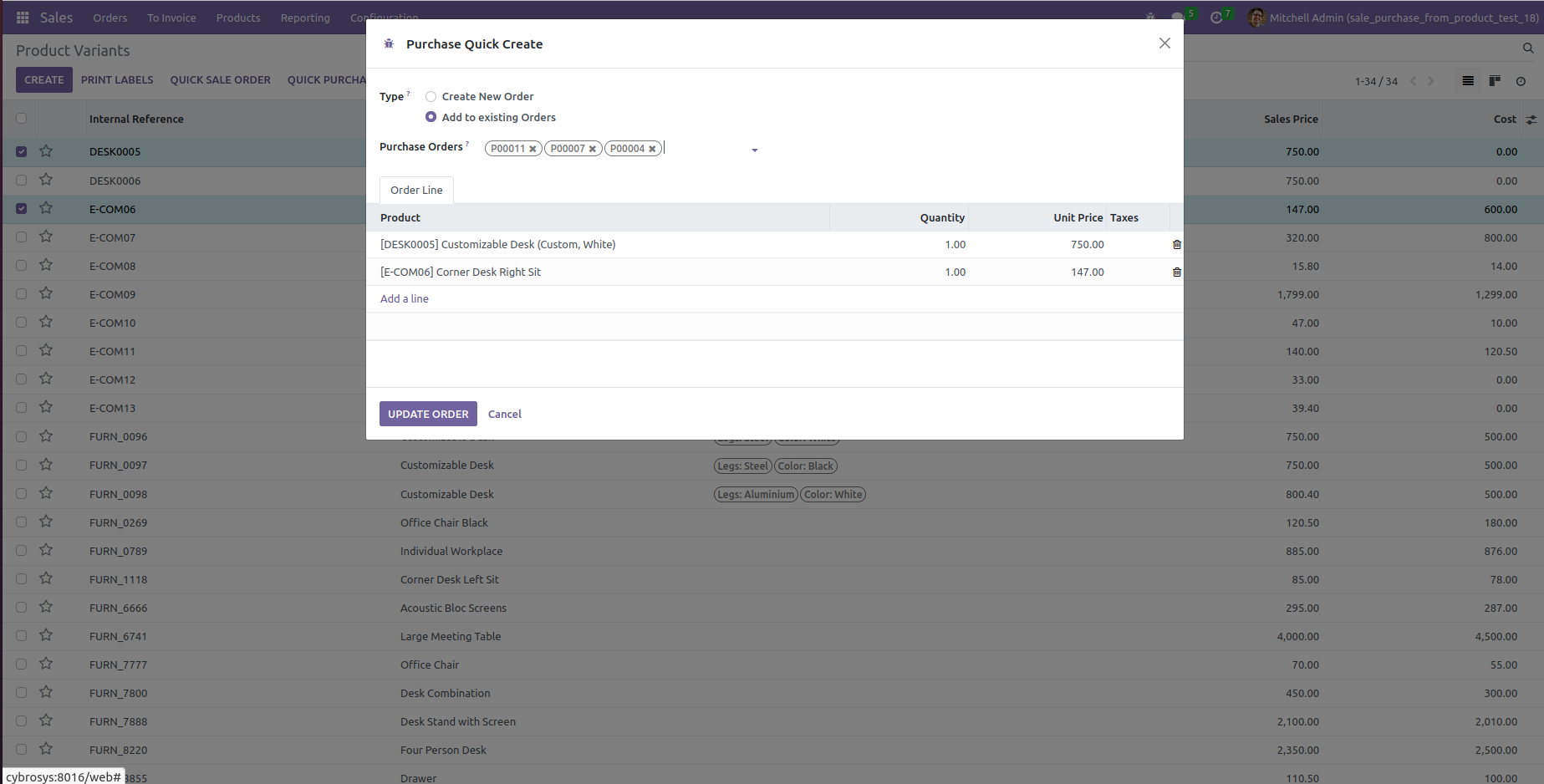Delete the DESK0005 order line
The width and height of the screenshot is (1544, 784).
[1177, 245]
